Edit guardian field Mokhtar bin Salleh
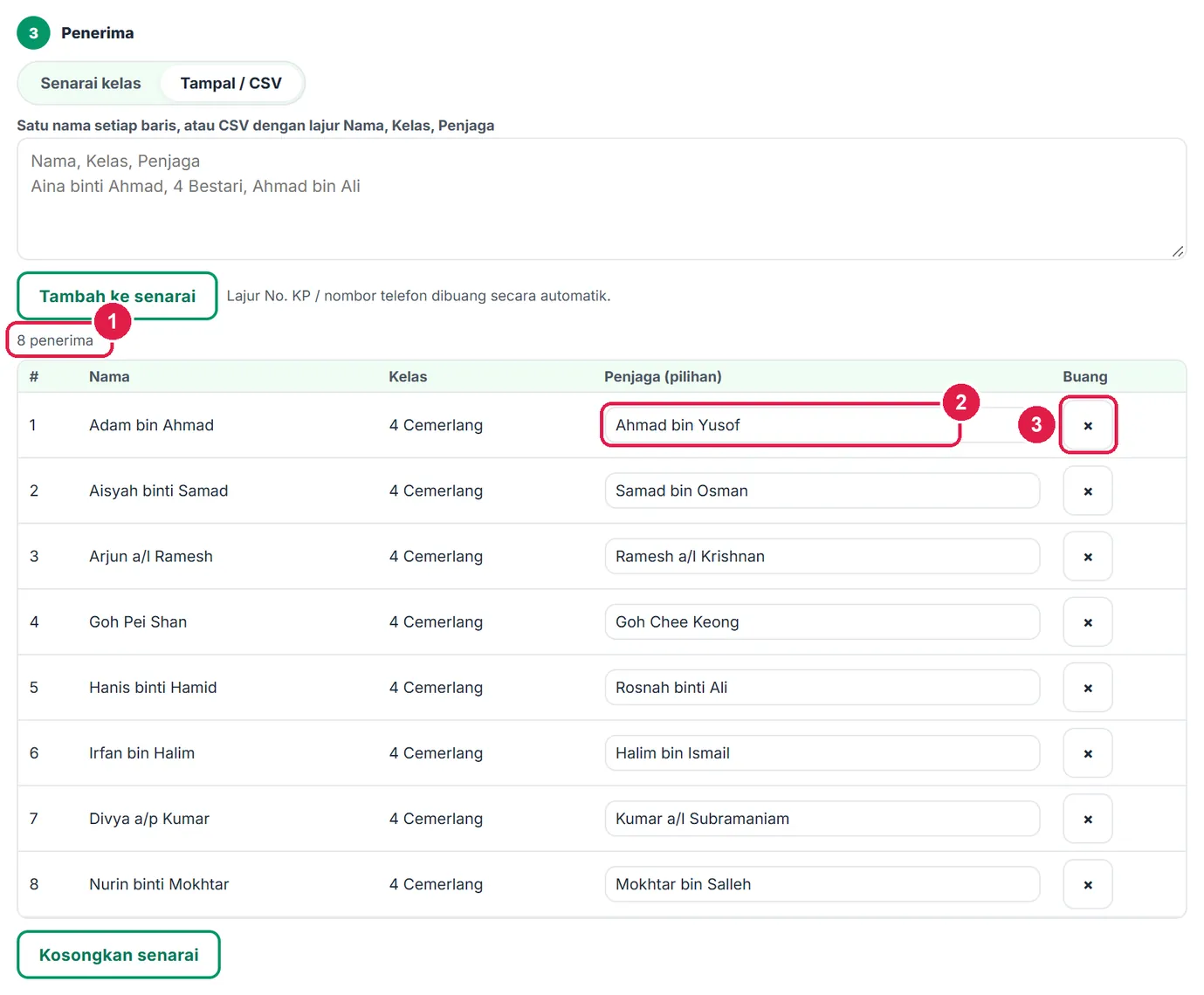 point(822,883)
